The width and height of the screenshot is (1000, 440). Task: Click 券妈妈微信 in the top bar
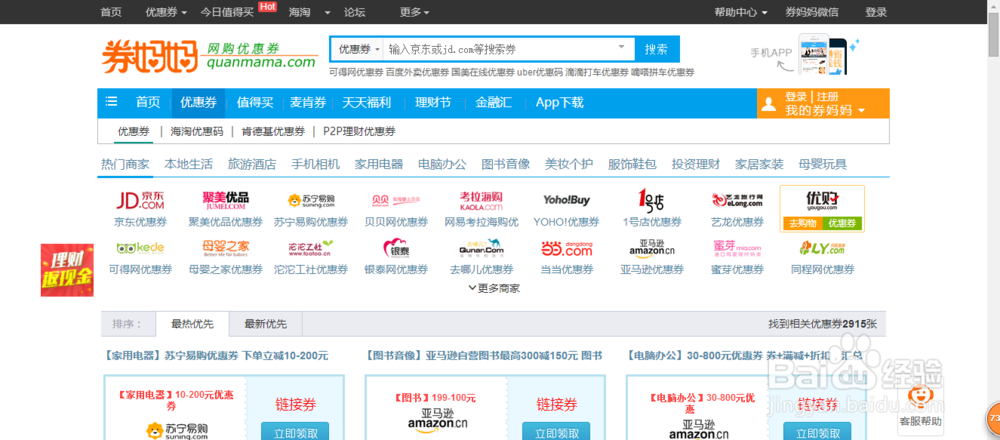(812, 12)
